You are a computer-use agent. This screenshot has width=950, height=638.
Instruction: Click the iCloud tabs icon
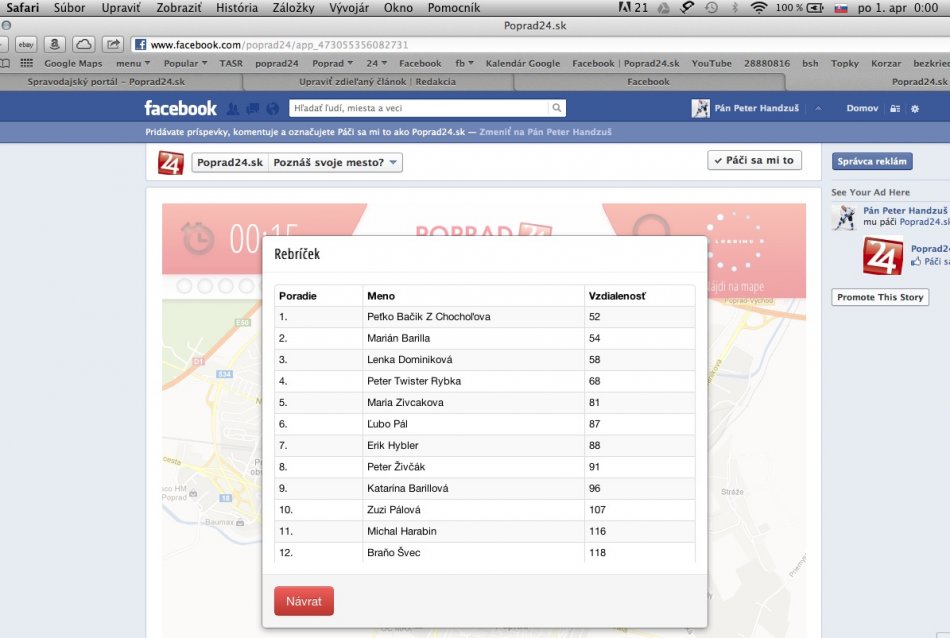pyautogui.click(x=84, y=44)
